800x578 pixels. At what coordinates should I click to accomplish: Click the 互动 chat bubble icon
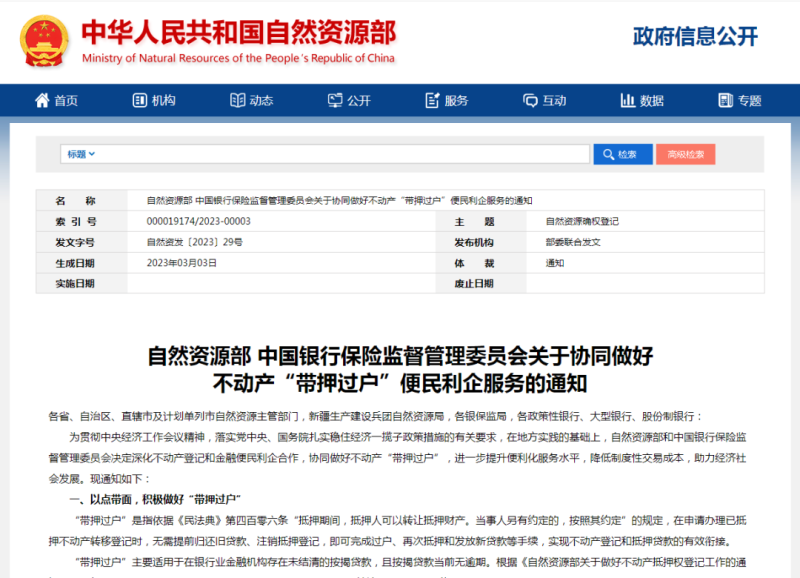click(530, 100)
